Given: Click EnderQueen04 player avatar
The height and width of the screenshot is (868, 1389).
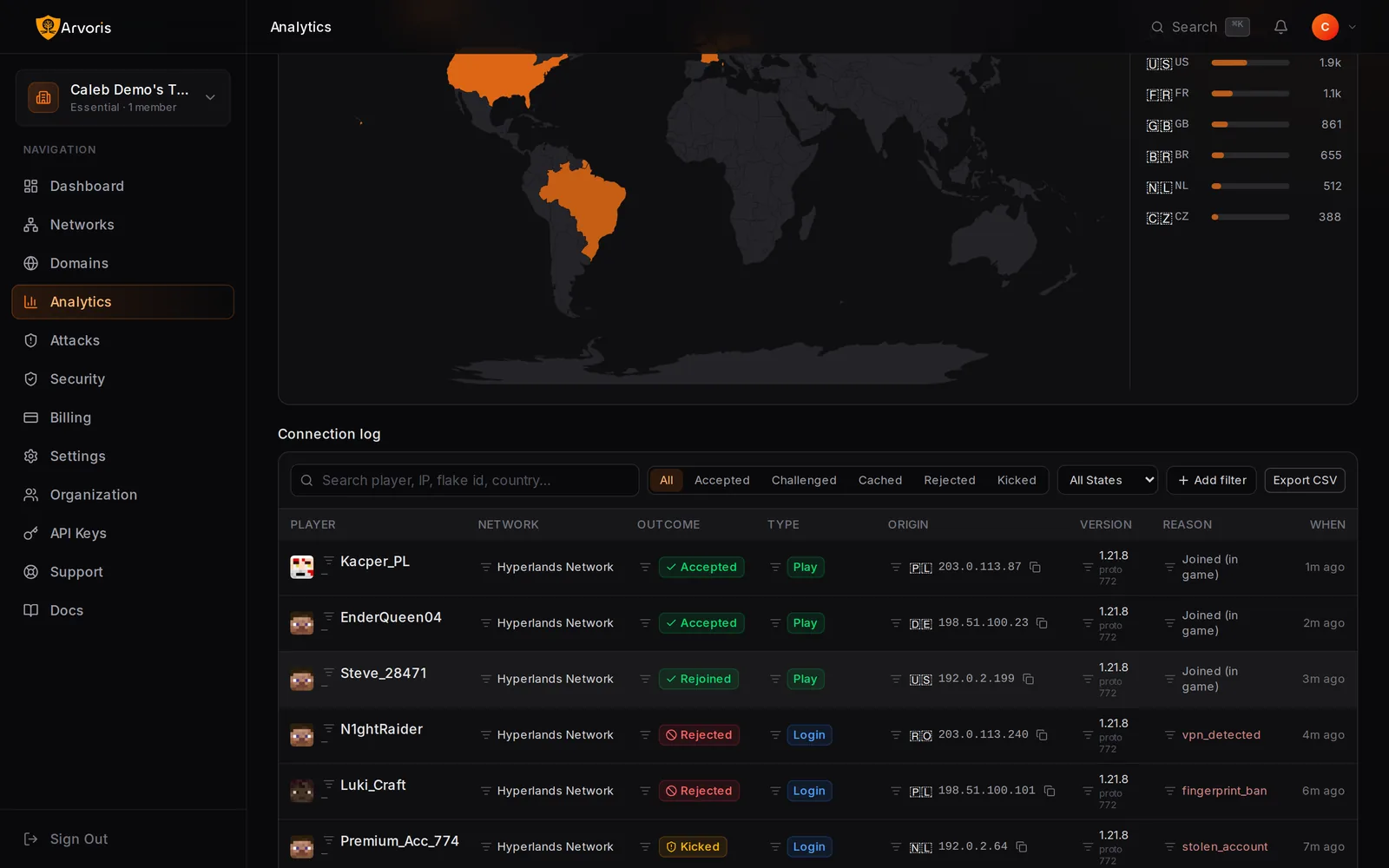Looking at the screenshot, I should point(301,623).
